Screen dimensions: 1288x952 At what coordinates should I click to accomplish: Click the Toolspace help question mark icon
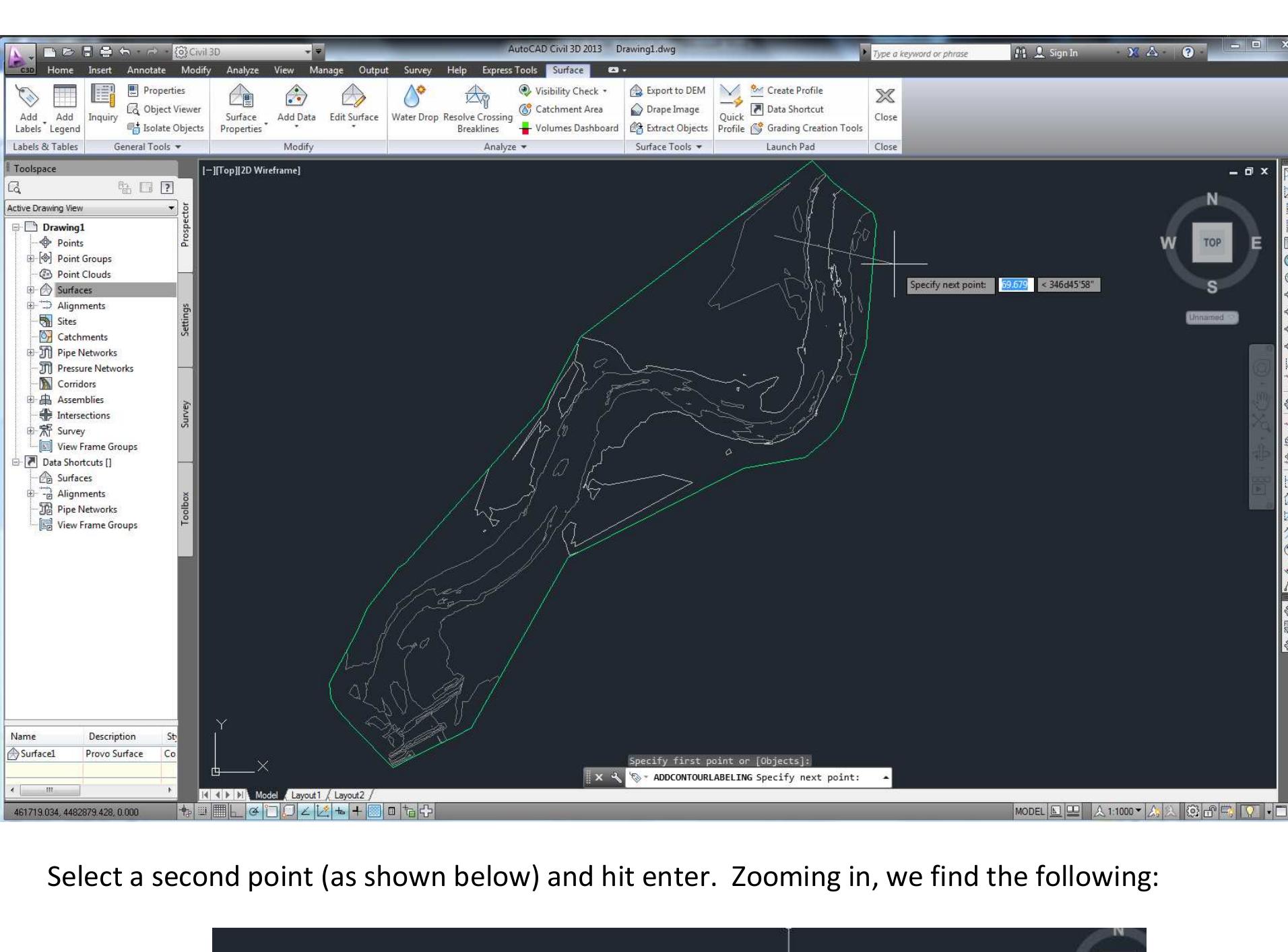point(167,188)
